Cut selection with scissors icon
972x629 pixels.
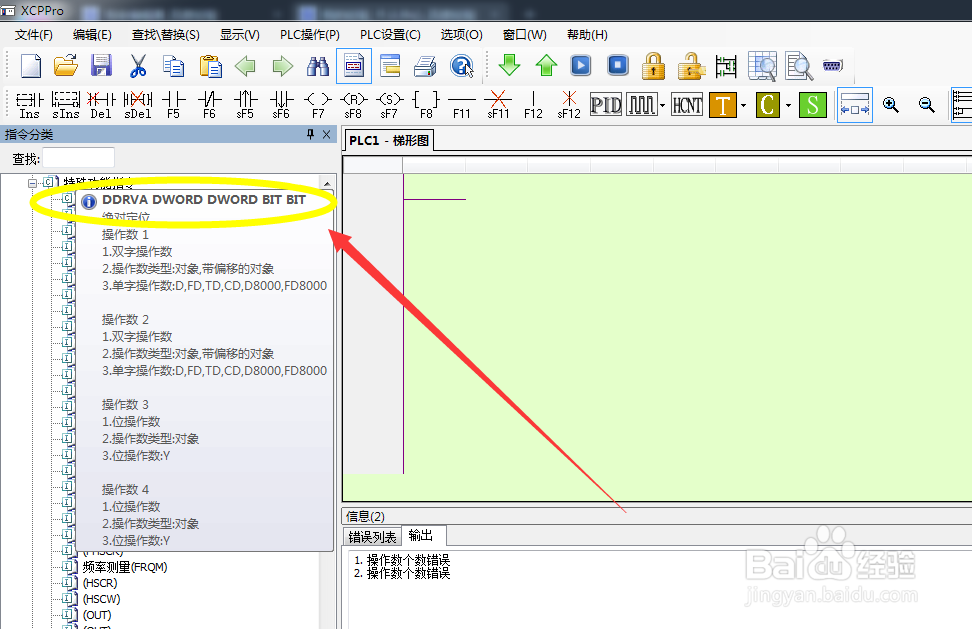[x=138, y=66]
